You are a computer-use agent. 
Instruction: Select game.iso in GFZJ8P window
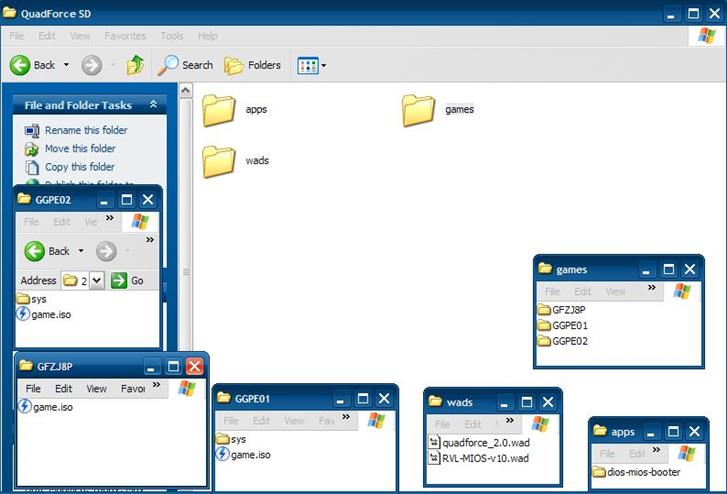tap(45, 407)
